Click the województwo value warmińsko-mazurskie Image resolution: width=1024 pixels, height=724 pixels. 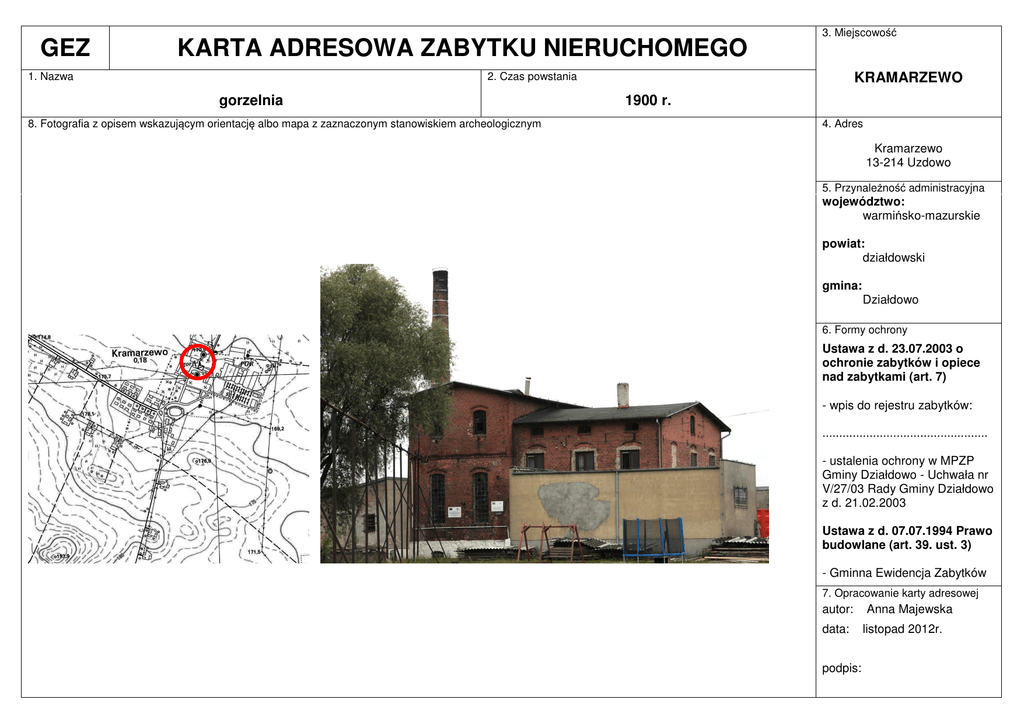(x=921, y=215)
